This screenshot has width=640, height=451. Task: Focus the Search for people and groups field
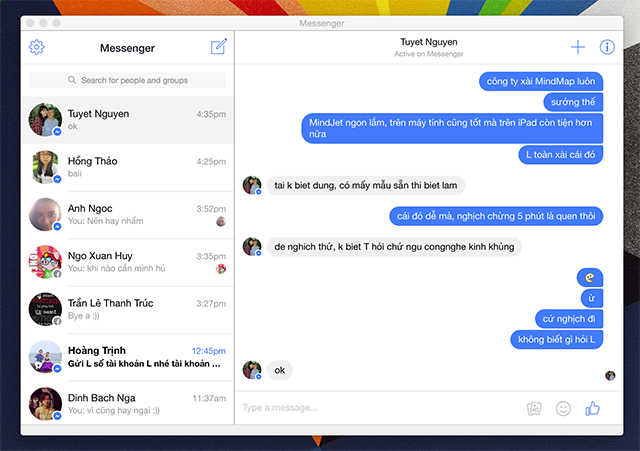127,80
